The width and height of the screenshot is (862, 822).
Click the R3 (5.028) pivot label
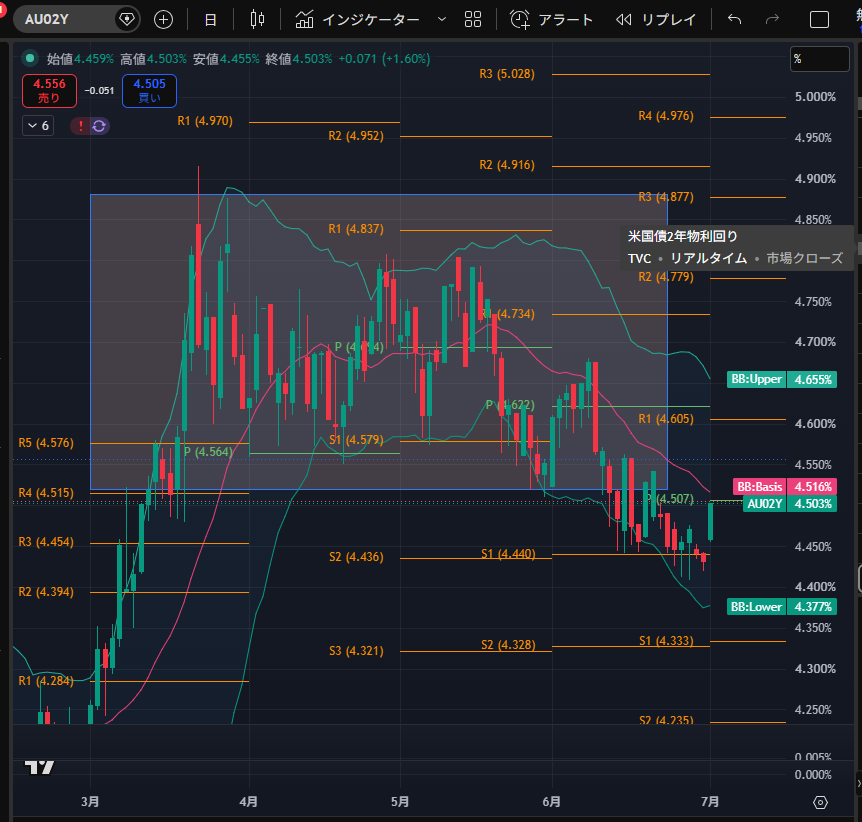[x=507, y=74]
